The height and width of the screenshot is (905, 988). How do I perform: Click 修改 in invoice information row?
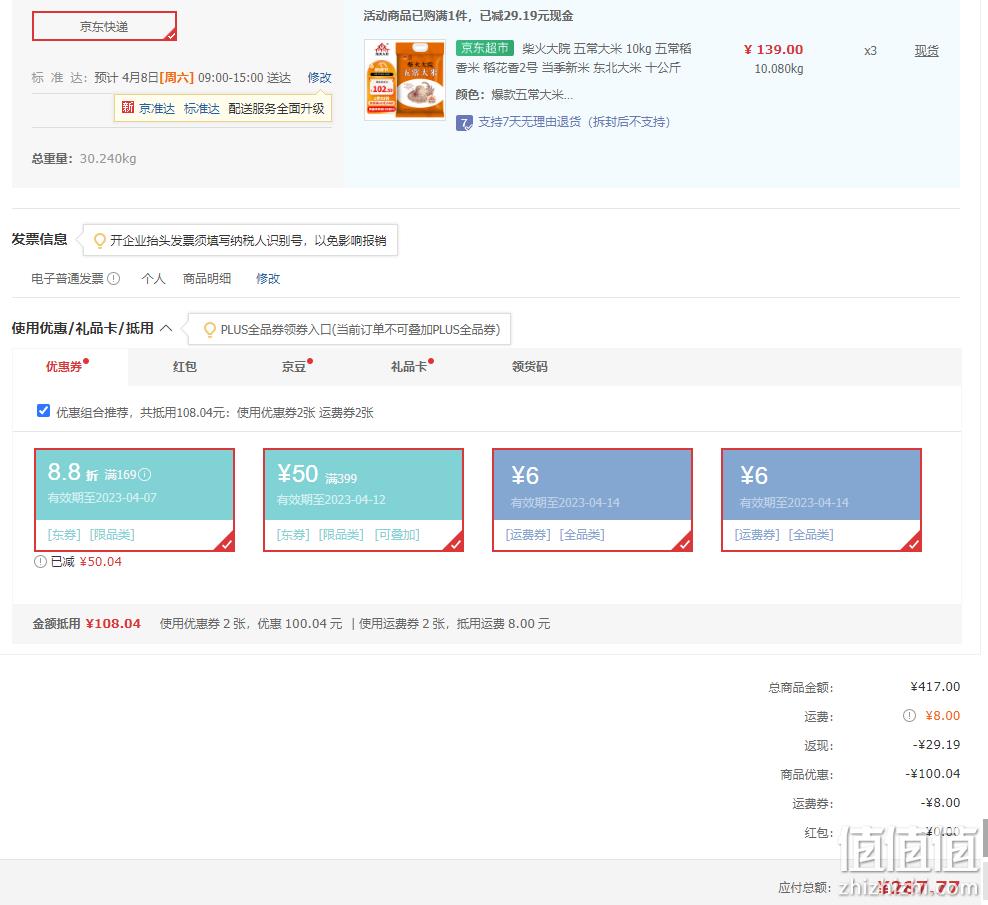[x=268, y=279]
